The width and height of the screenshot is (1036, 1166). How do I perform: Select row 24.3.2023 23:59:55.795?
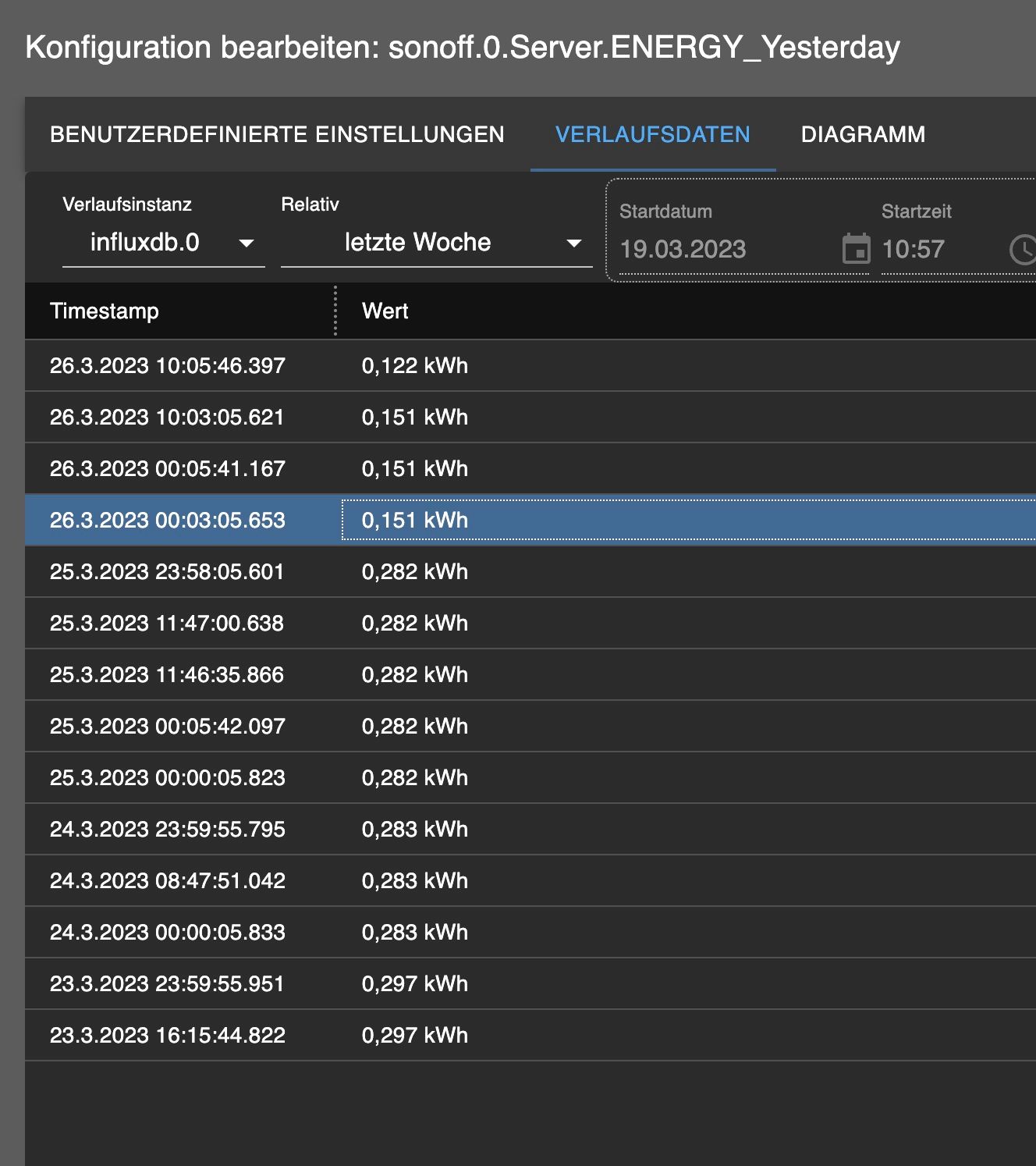pyautogui.click(x=530, y=829)
